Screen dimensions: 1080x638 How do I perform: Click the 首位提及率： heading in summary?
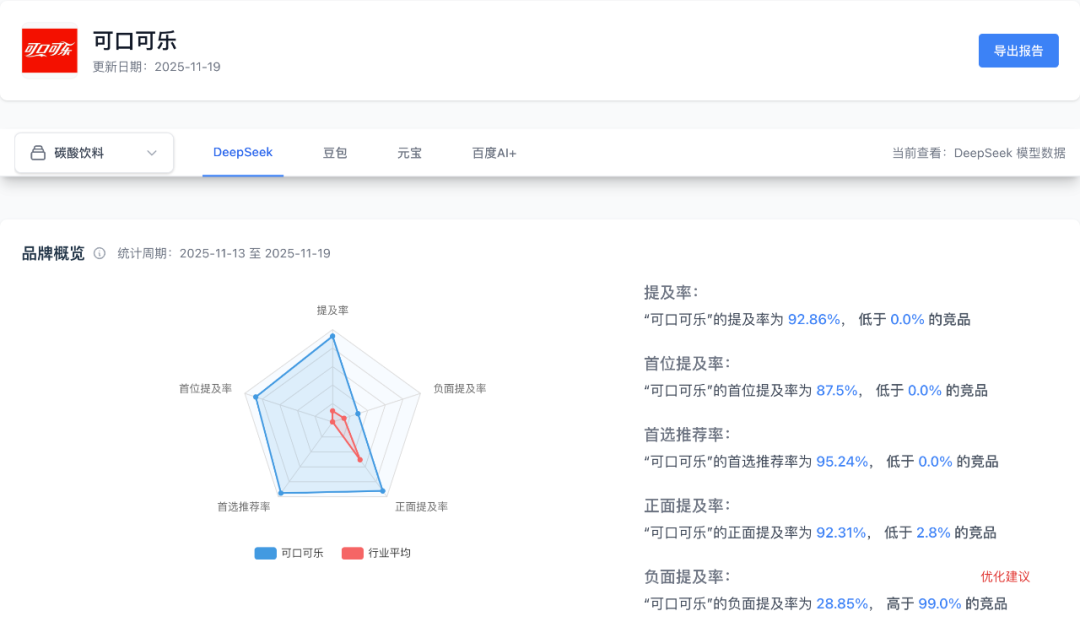pos(687,363)
